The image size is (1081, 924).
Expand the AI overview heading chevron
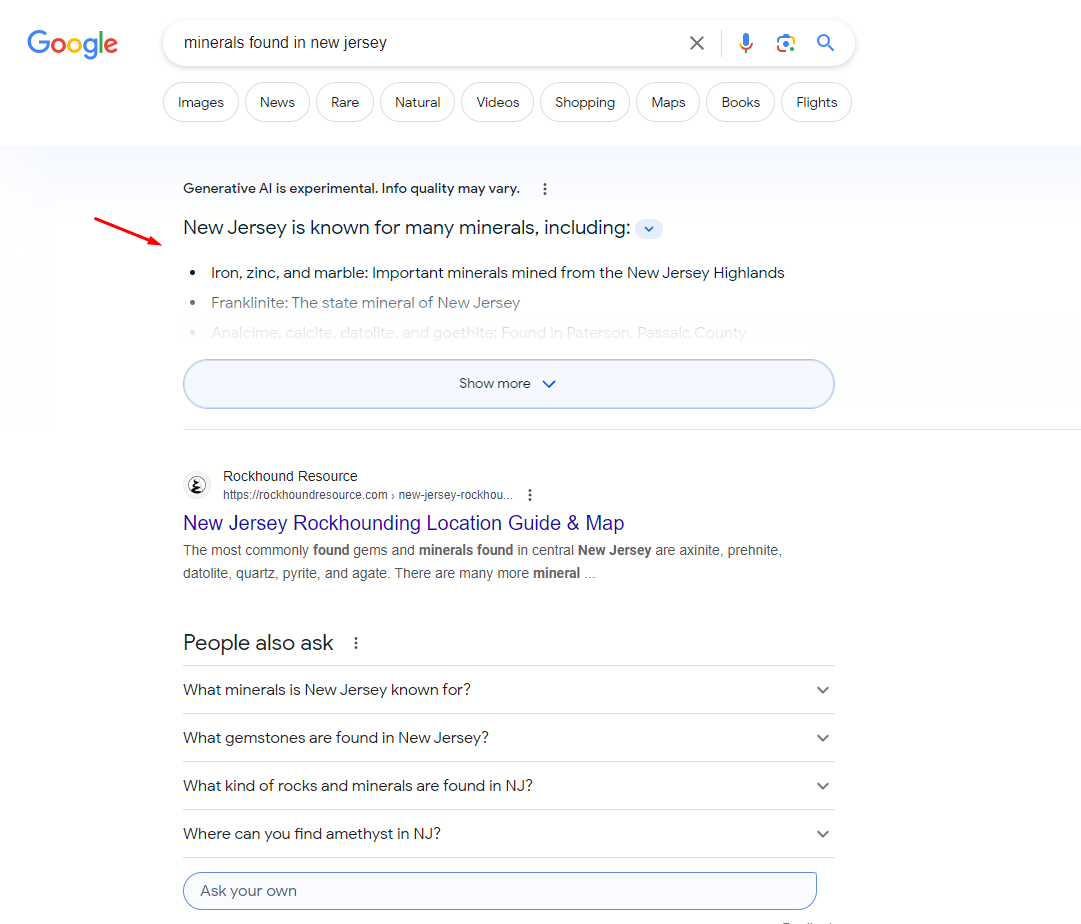coord(649,229)
